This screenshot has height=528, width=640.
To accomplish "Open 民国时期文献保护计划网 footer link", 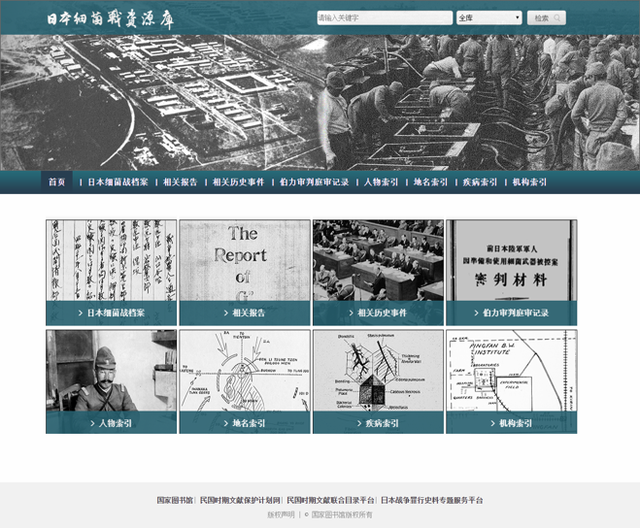I will pos(240,500).
